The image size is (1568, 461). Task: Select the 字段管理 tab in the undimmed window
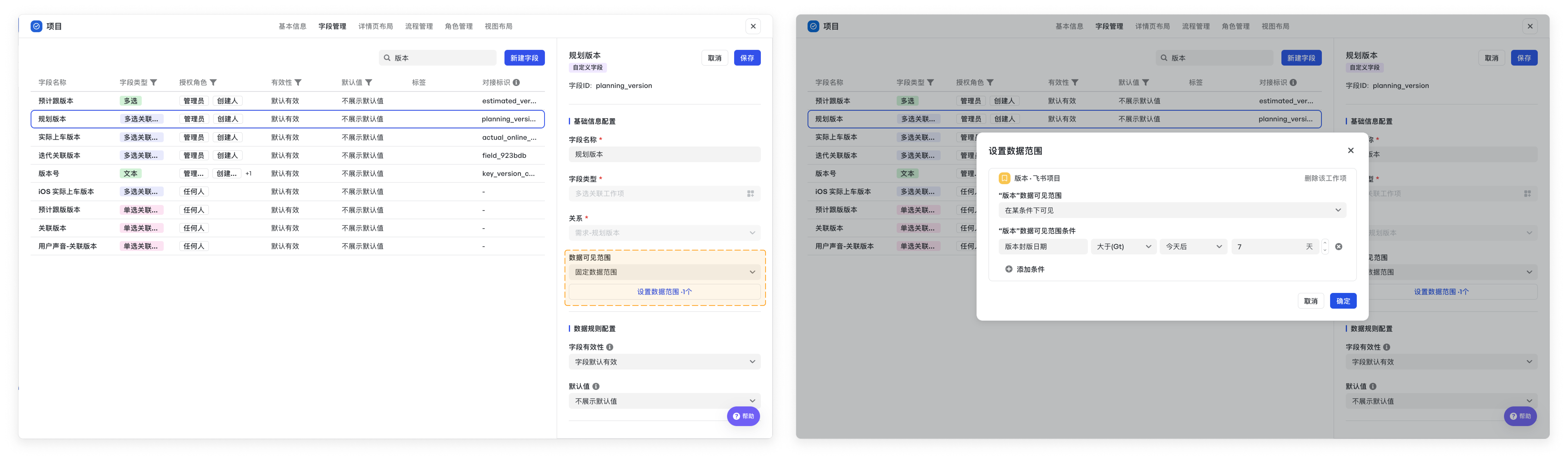click(x=332, y=26)
